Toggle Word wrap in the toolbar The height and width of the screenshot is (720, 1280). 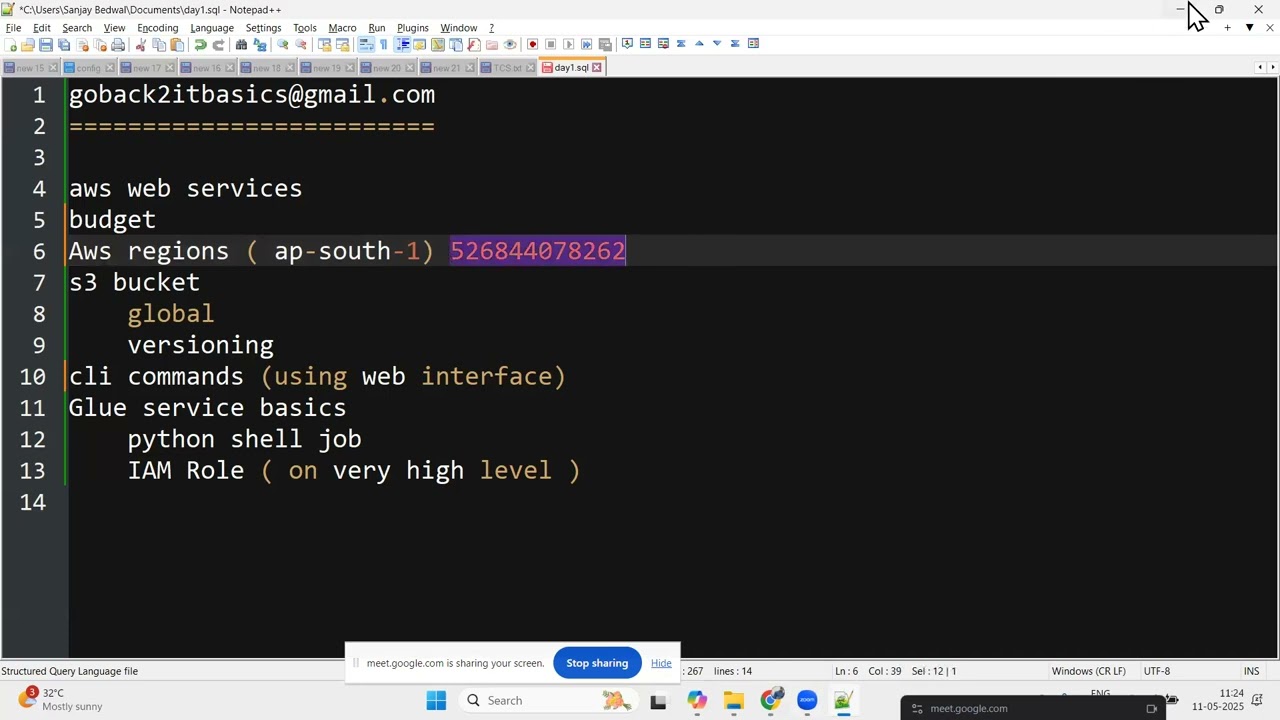click(366, 44)
